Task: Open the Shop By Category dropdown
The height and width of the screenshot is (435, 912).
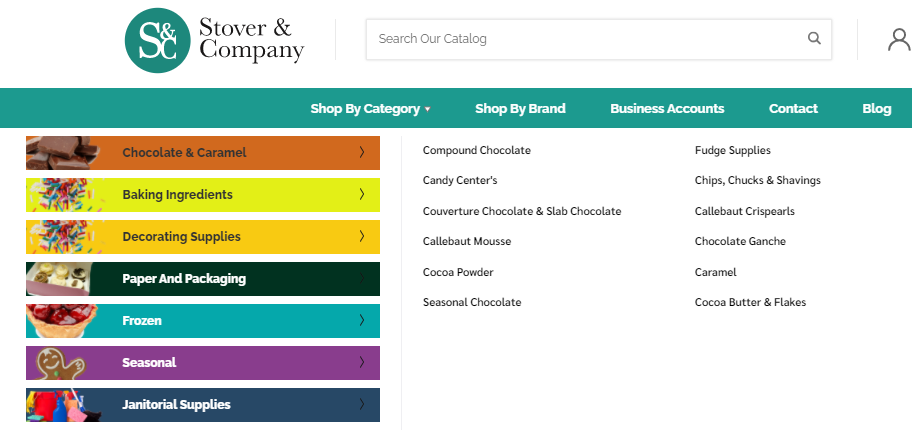Action: [x=370, y=109]
